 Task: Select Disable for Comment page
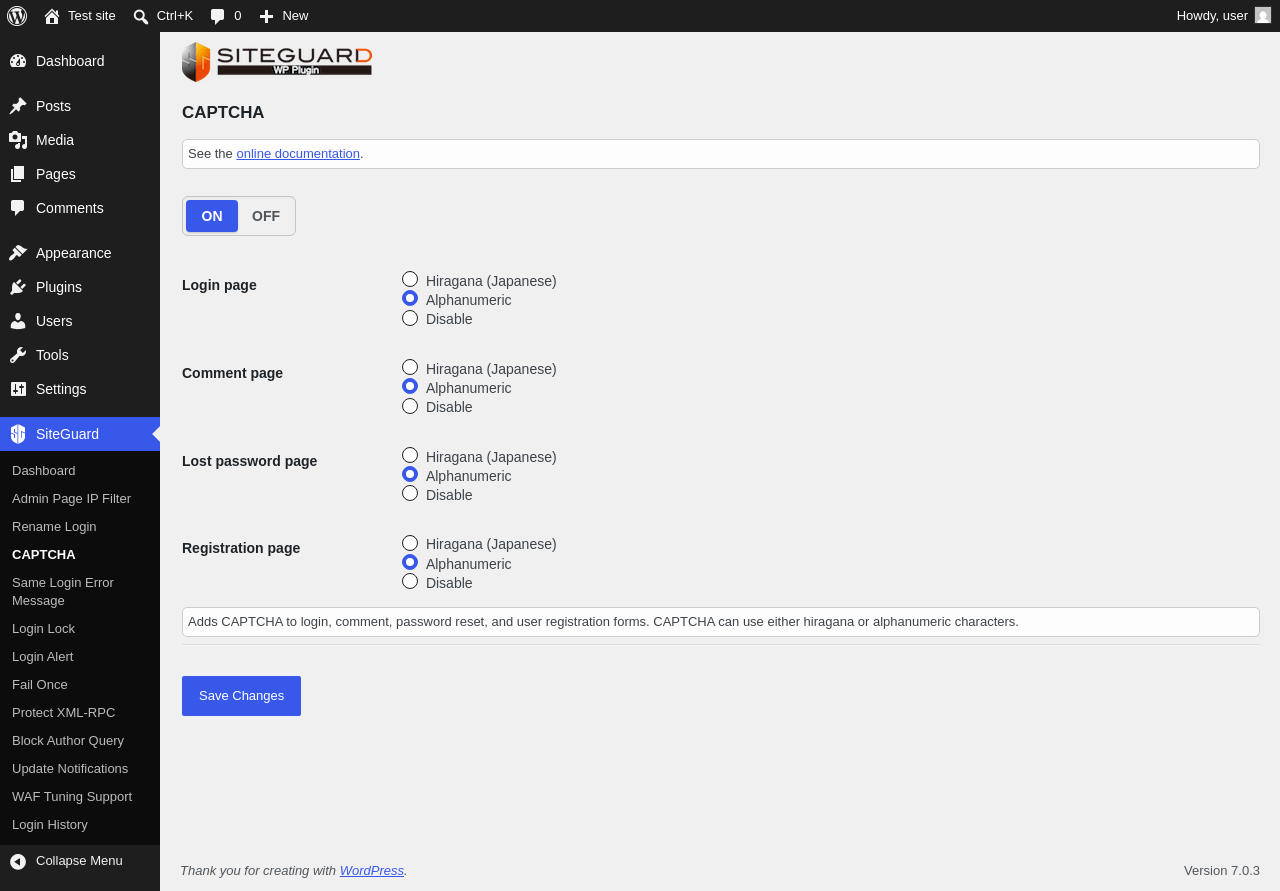(x=410, y=406)
